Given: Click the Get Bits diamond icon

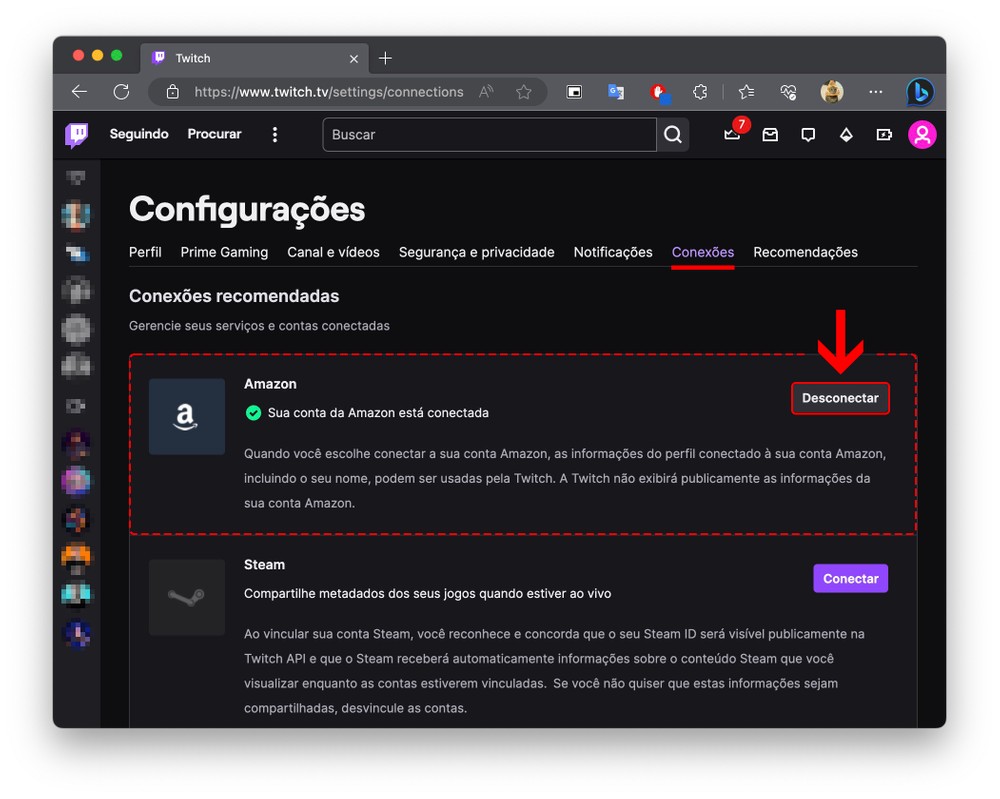Looking at the screenshot, I should click(x=846, y=134).
